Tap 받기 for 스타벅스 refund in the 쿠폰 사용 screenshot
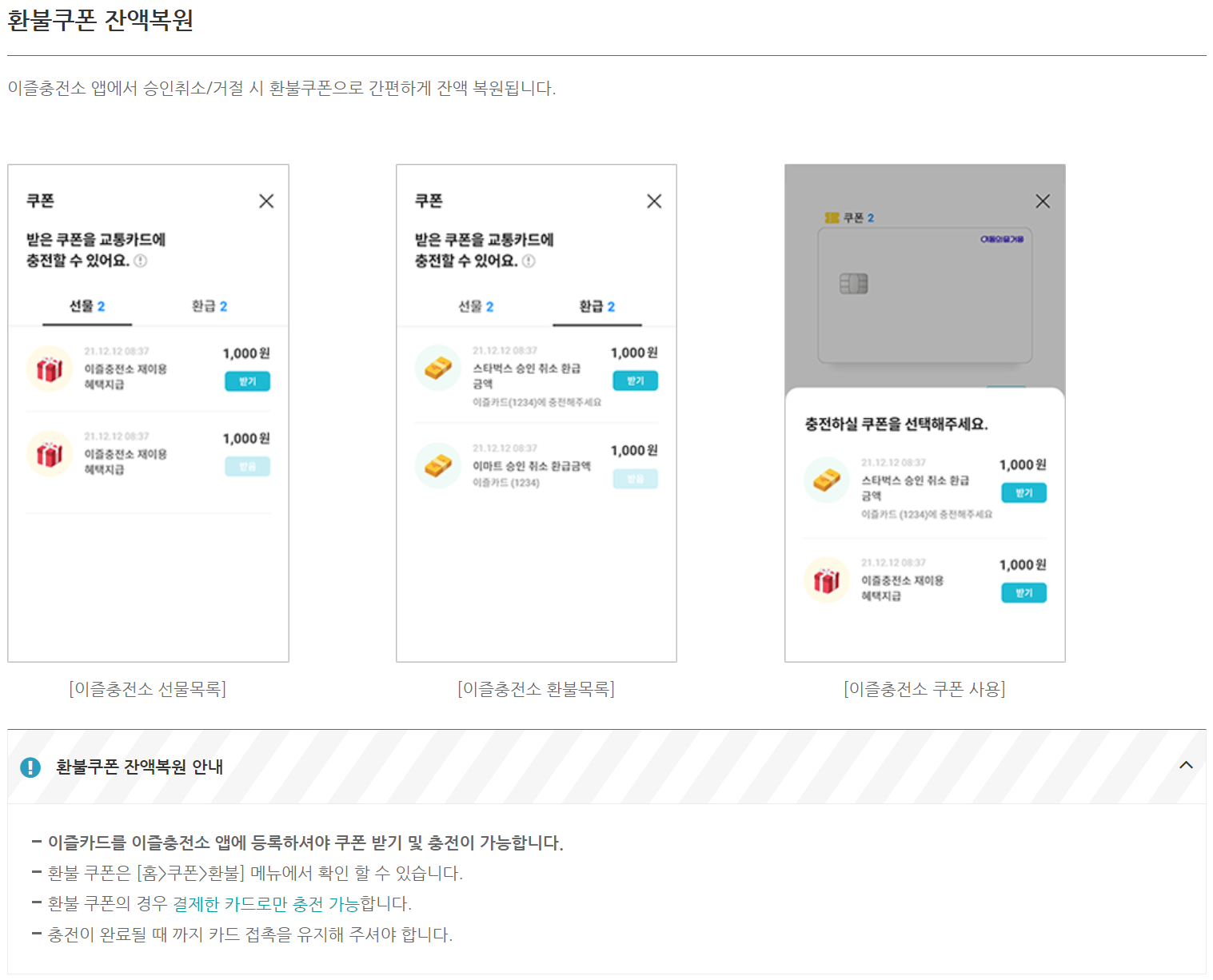This screenshot has height=980, width=1213. [x=1024, y=493]
